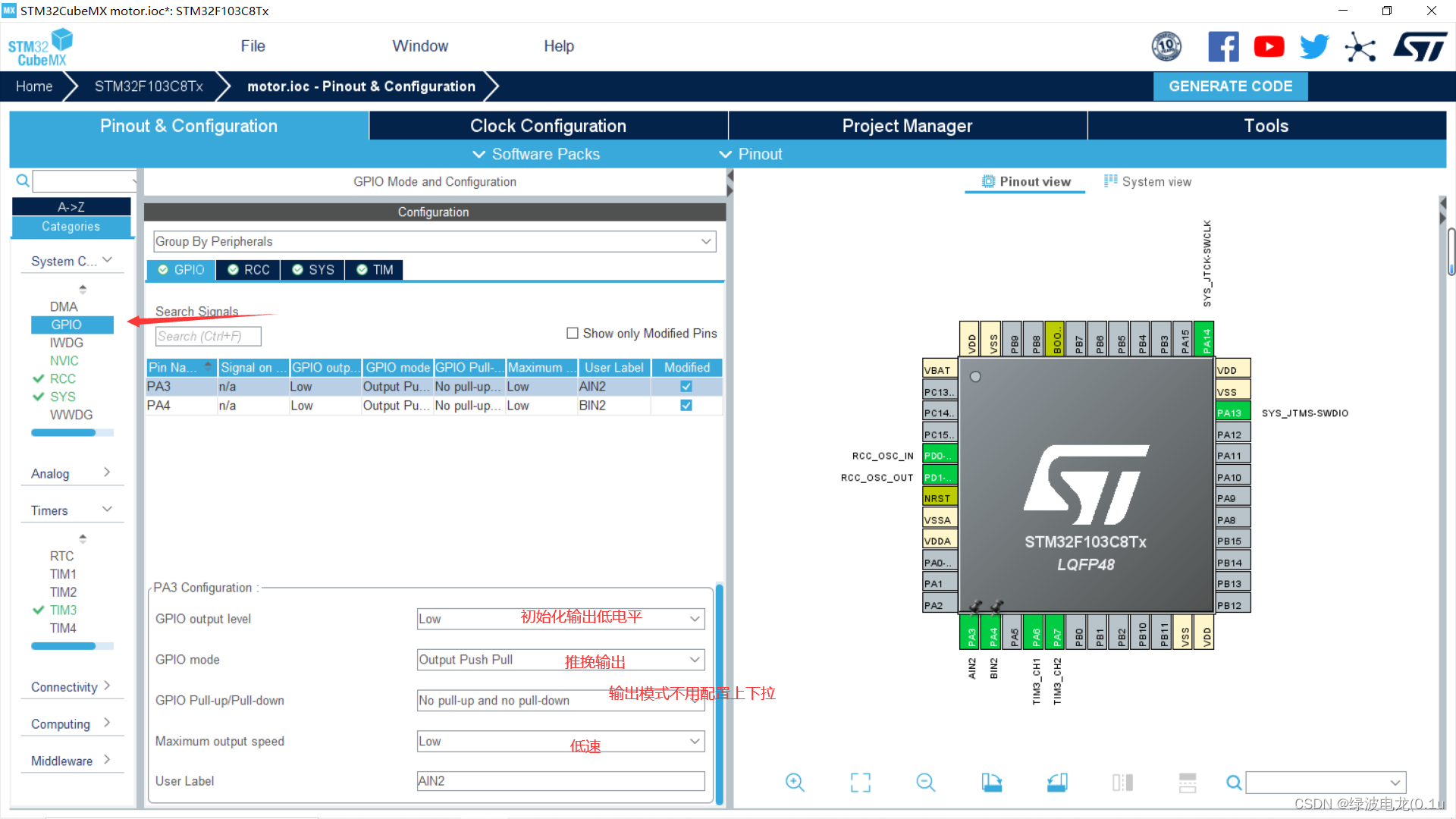Select NVIC in System Core list
Viewport: 1456px width, 819px height.
click(64, 361)
